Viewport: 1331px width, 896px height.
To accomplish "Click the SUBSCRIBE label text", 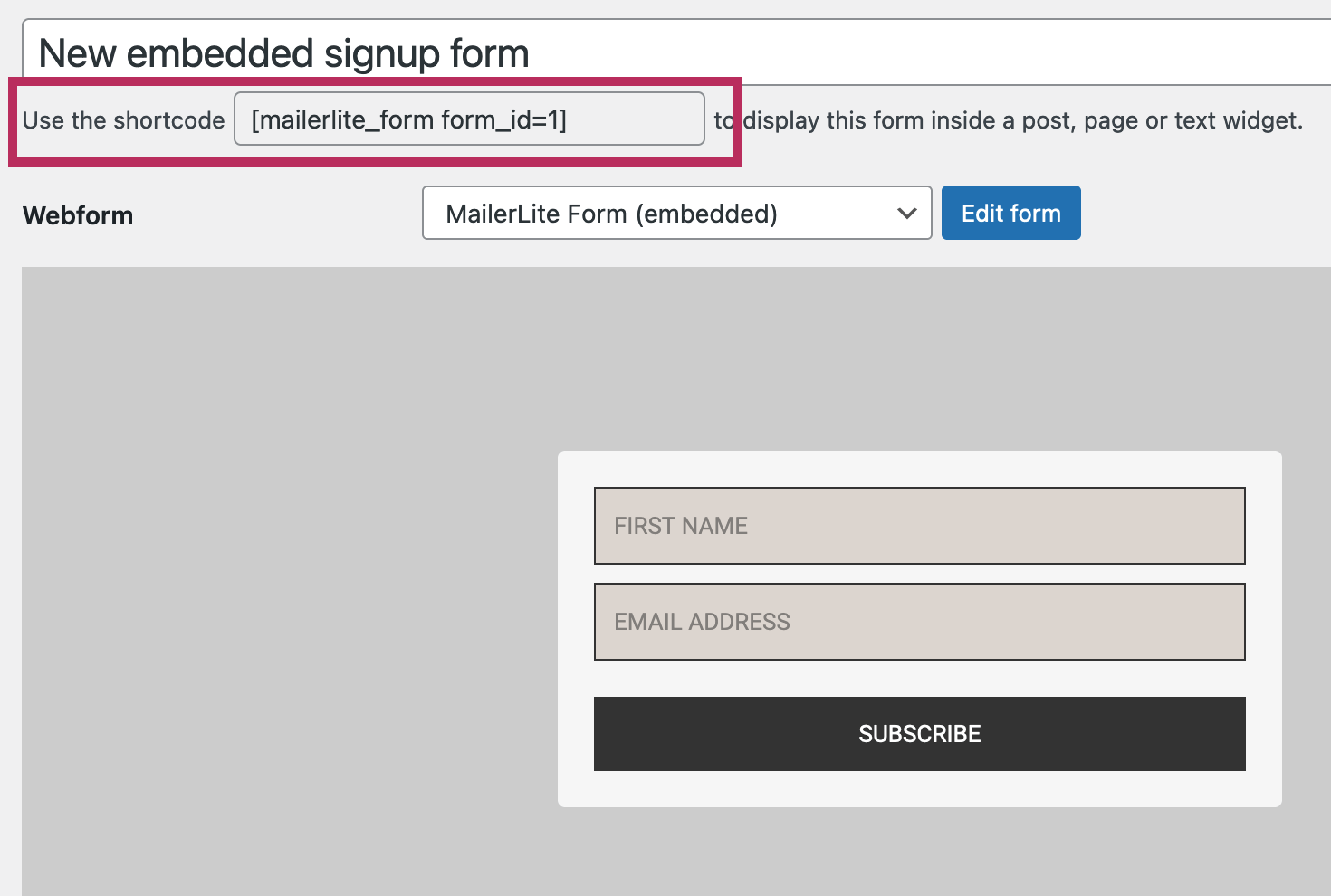I will point(919,734).
